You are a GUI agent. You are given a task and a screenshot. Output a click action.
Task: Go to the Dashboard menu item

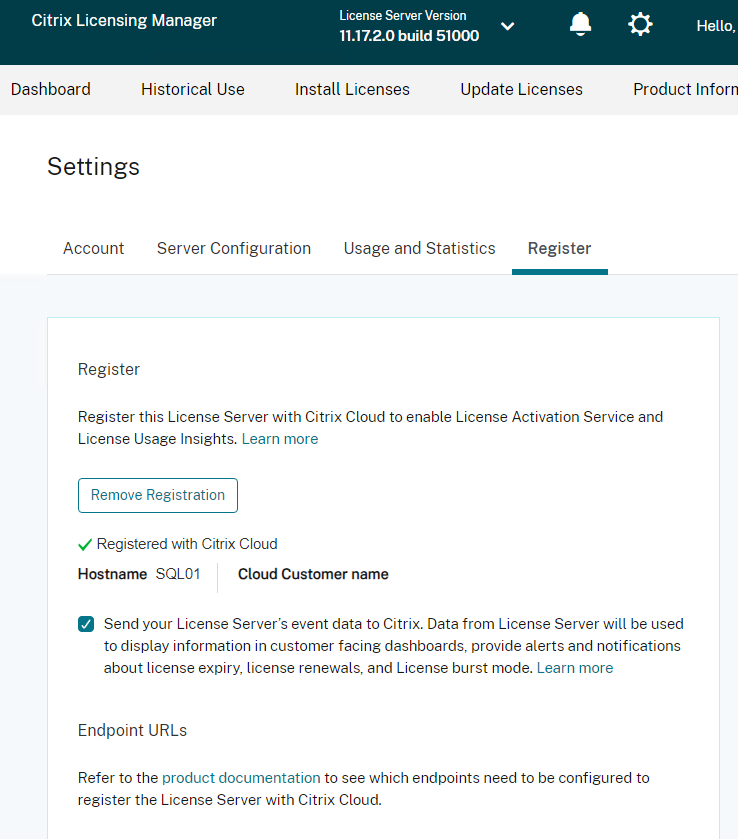click(51, 89)
